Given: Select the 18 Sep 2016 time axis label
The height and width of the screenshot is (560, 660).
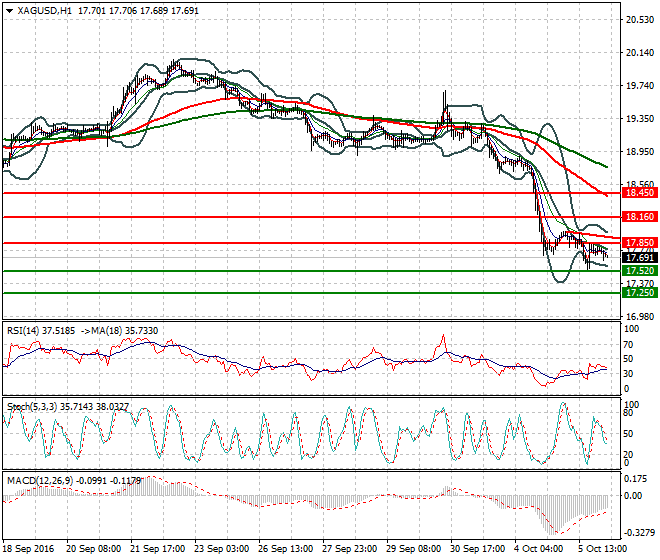Looking at the screenshot, I should point(28,549).
